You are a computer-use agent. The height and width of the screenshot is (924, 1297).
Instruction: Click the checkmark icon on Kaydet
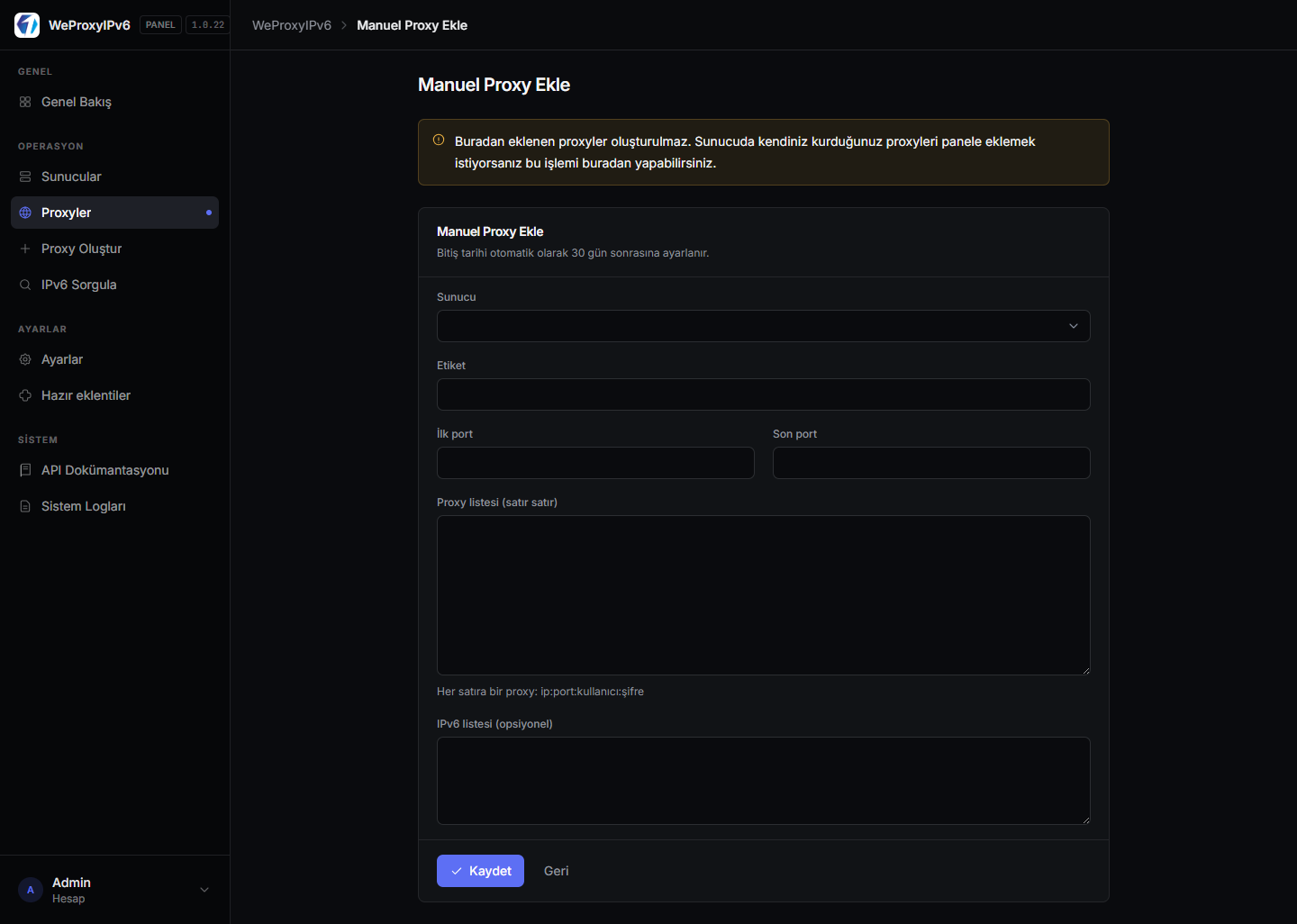click(457, 871)
